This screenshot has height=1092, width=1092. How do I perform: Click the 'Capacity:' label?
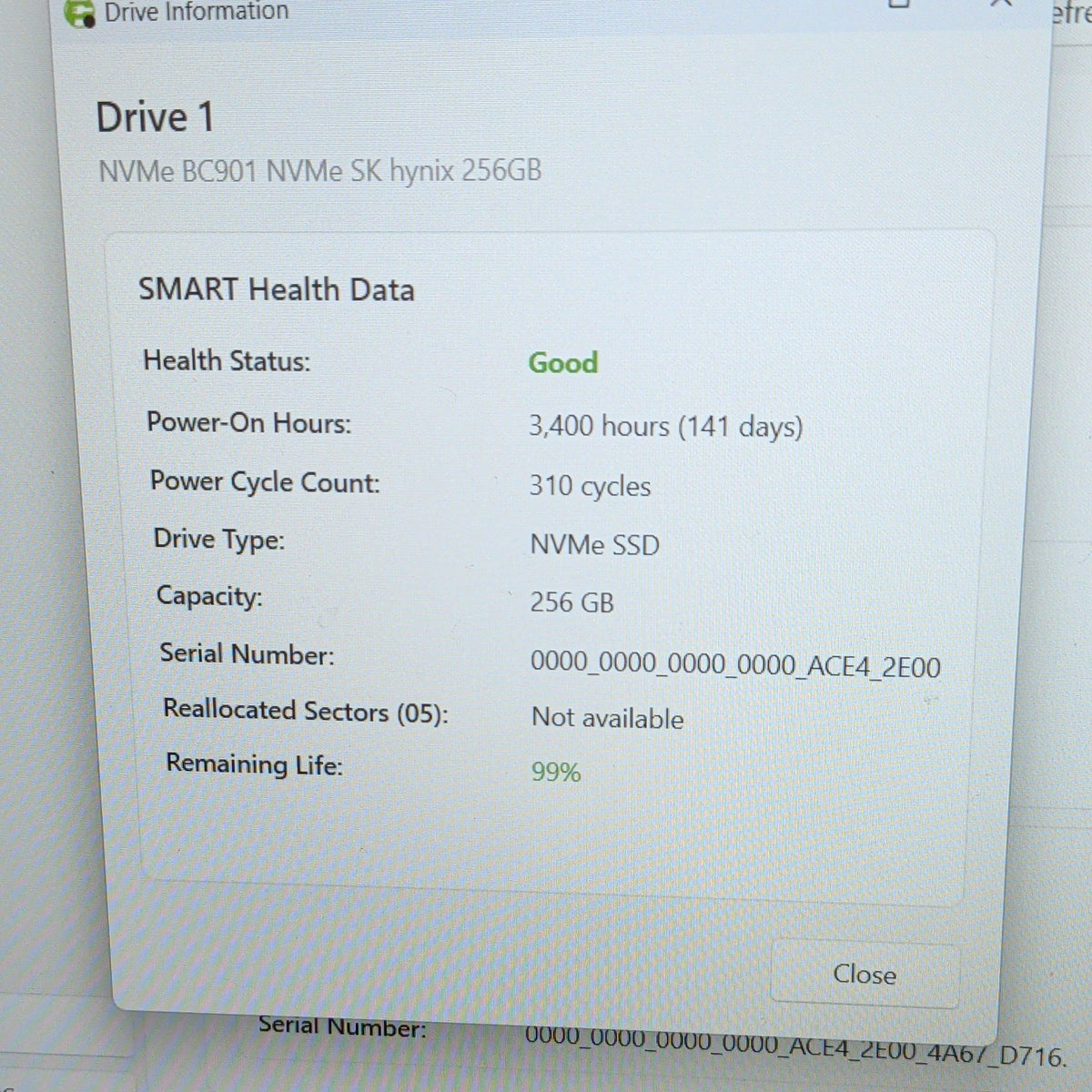click(x=209, y=596)
